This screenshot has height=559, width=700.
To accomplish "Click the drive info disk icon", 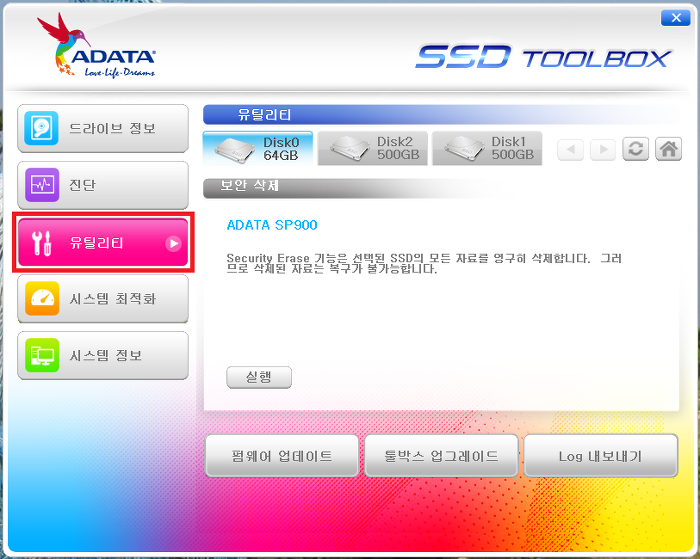I will [41, 128].
